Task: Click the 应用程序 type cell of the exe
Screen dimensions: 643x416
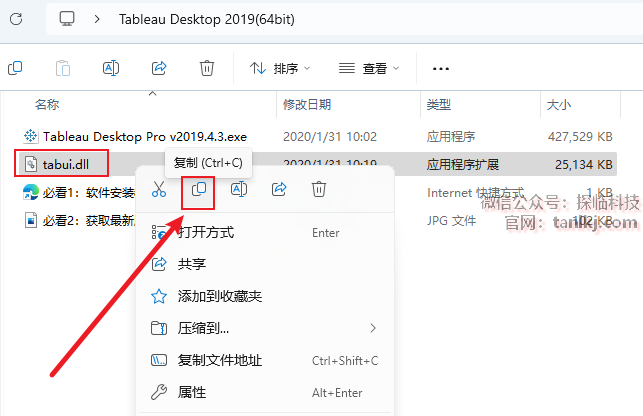Action: click(x=451, y=137)
